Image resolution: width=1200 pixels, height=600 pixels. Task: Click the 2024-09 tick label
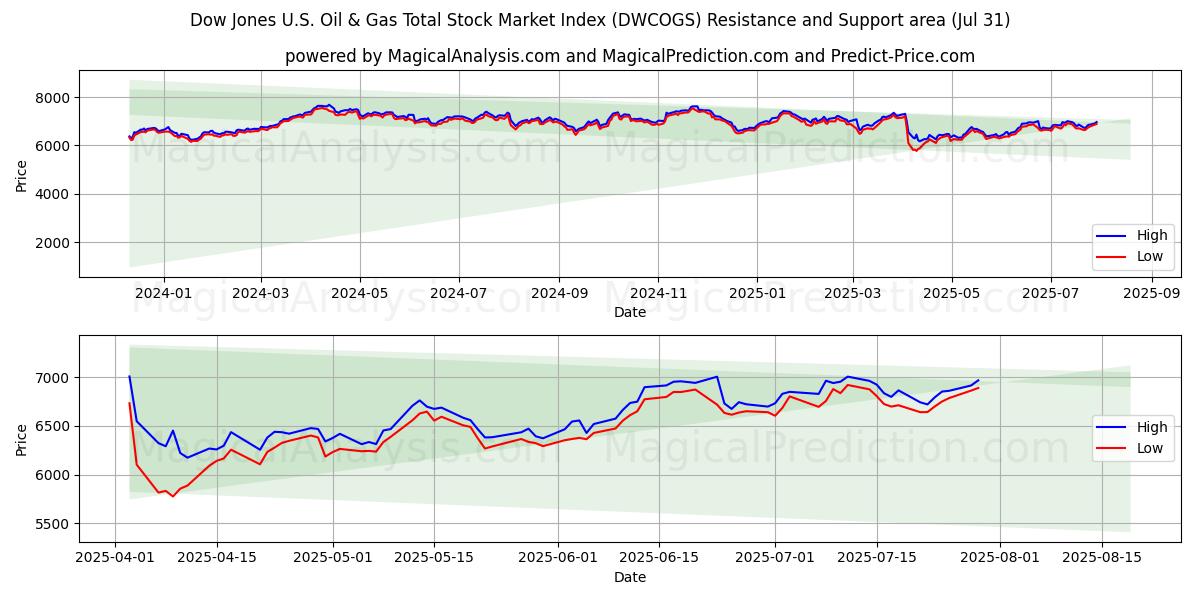[559, 293]
